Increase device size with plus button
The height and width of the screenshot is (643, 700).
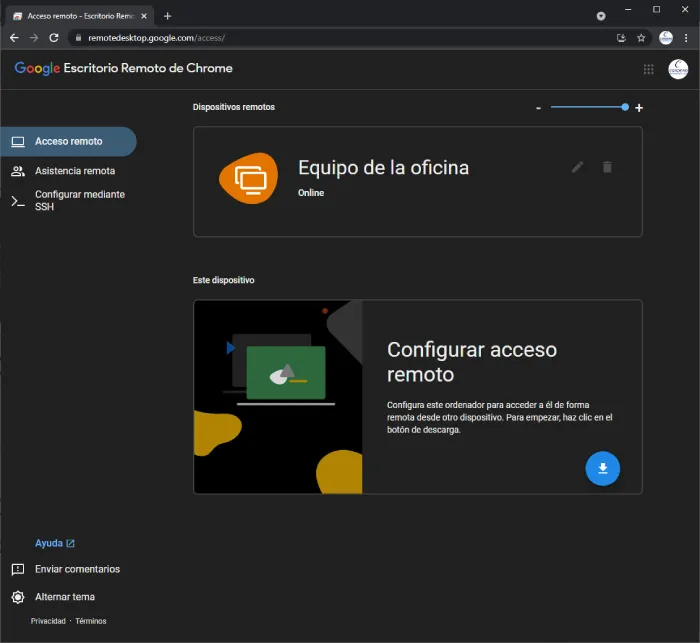pyautogui.click(x=639, y=108)
